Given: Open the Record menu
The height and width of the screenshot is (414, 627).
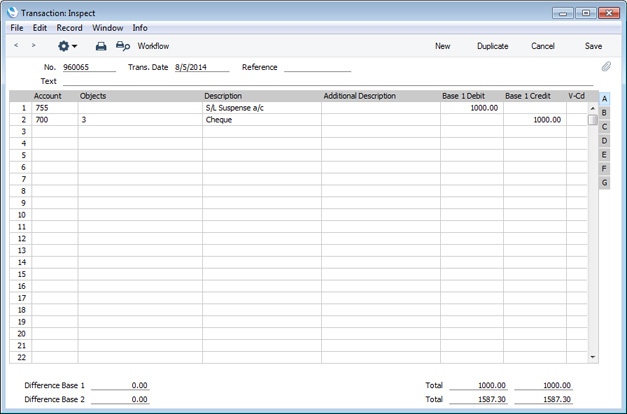Looking at the screenshot, I should tap(69, 28).
